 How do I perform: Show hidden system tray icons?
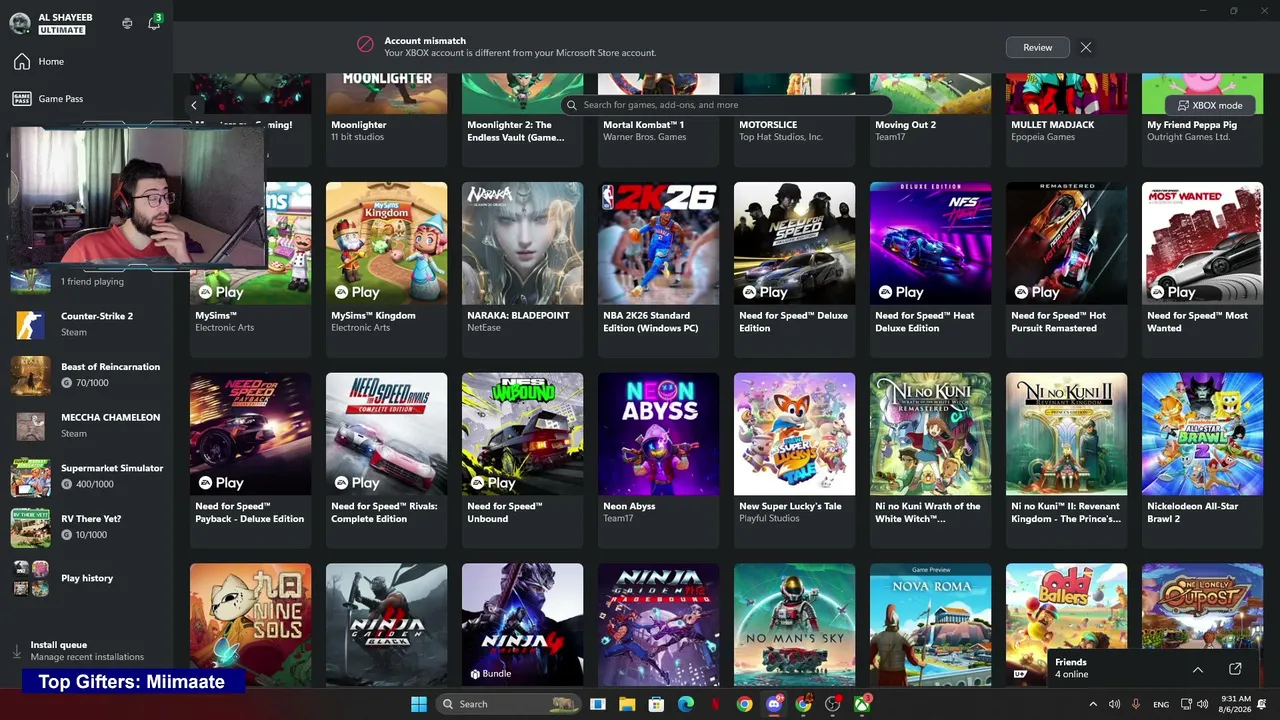1093,704
